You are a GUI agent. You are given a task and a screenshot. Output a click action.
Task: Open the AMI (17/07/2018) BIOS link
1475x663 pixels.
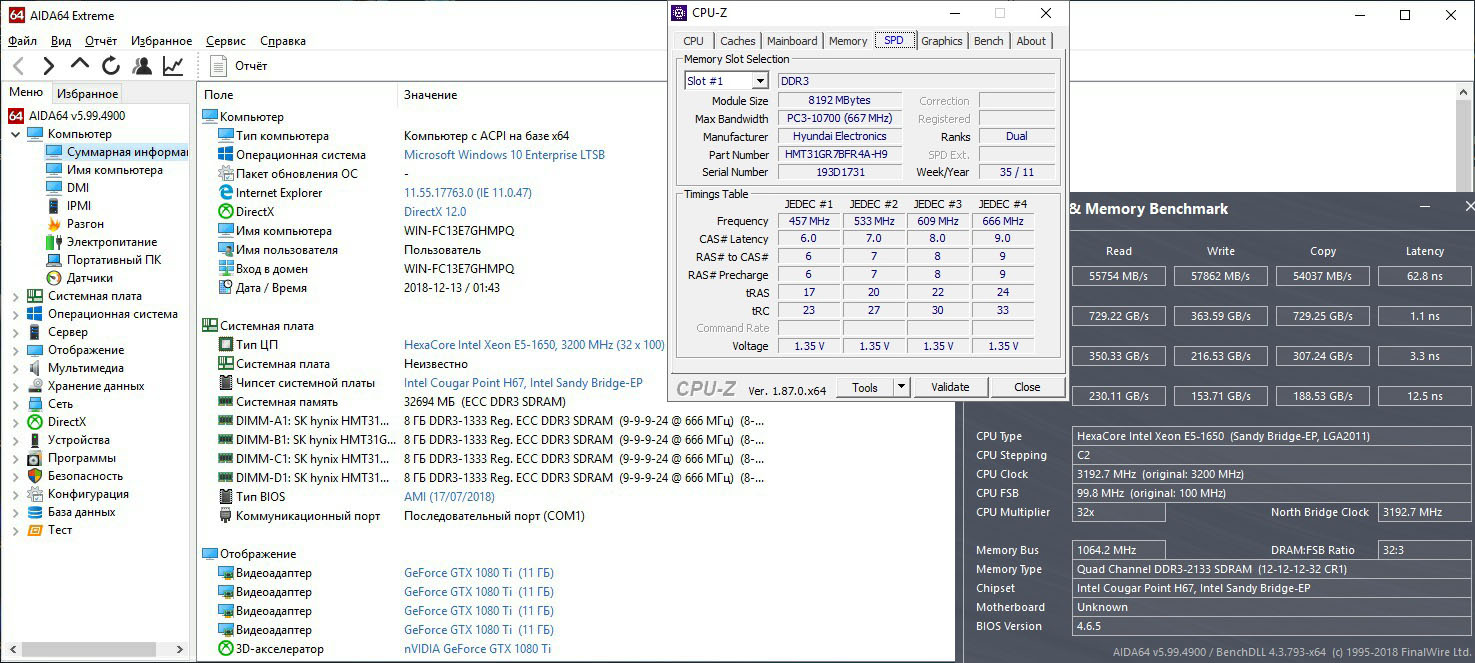click(x=449, y=497)
